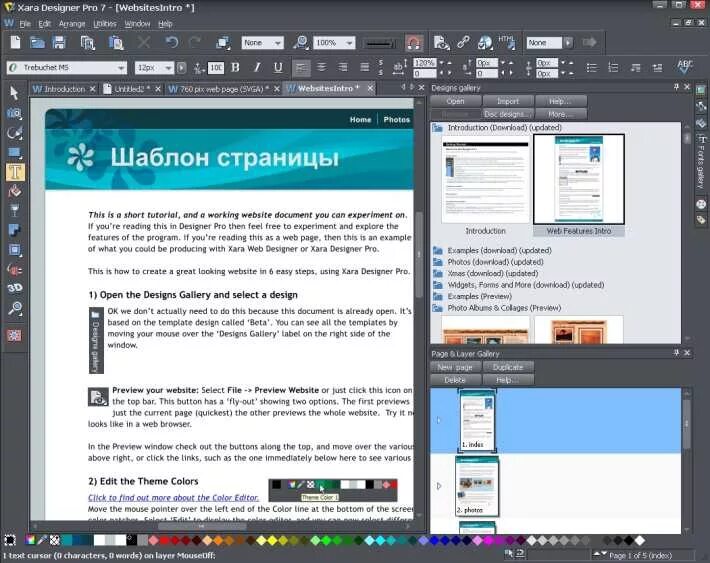Open the File menu
This screenshot has height=563, width=710.
click(25, 24)
